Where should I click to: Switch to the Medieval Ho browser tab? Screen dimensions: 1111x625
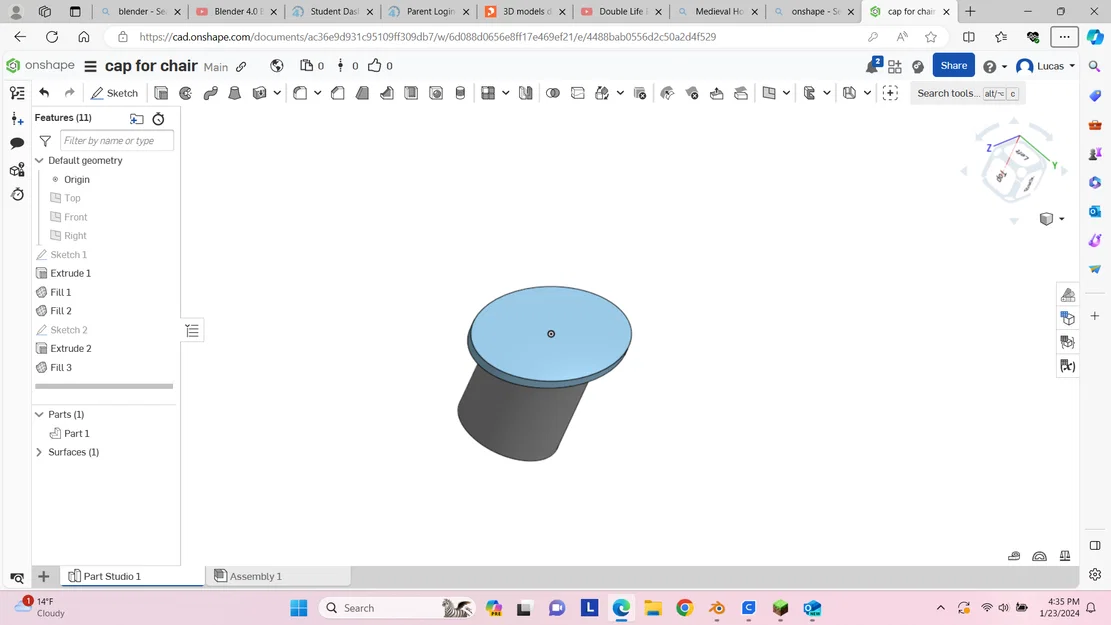click(x=716, y=11)
